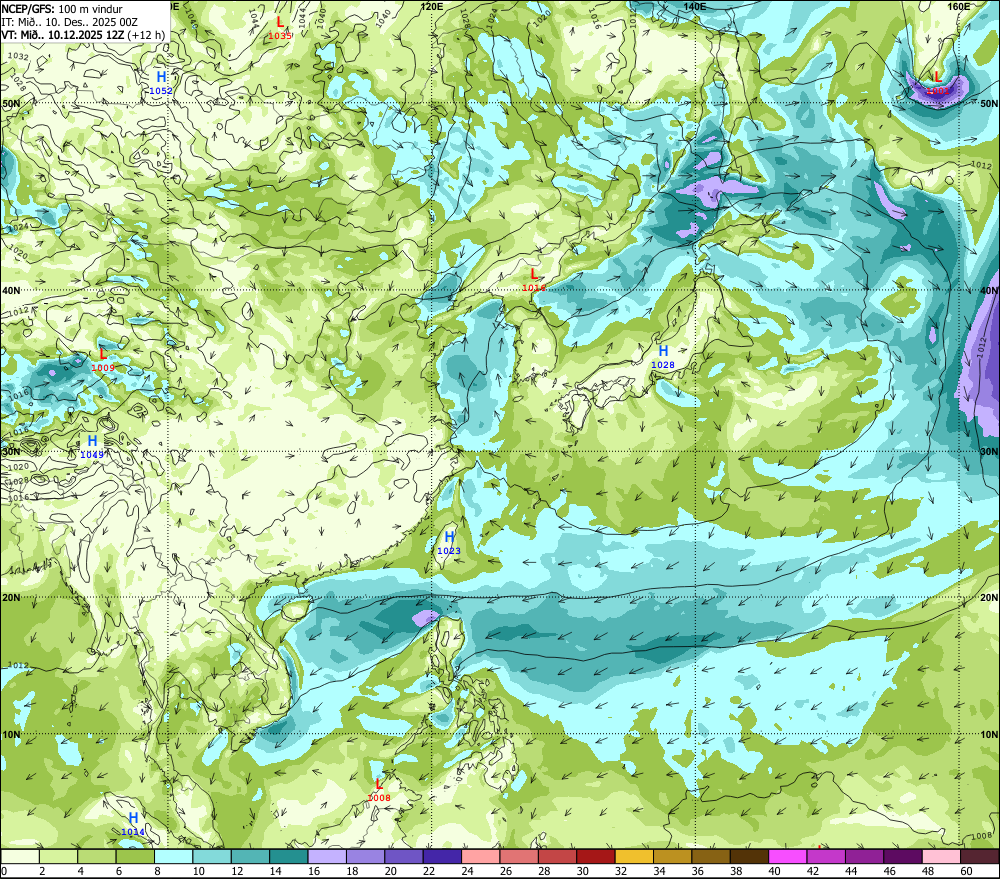This screenshot has width=1000, height=879.
Task: Select the H 1049 high-pressure marker
Action: click(92, 447)
